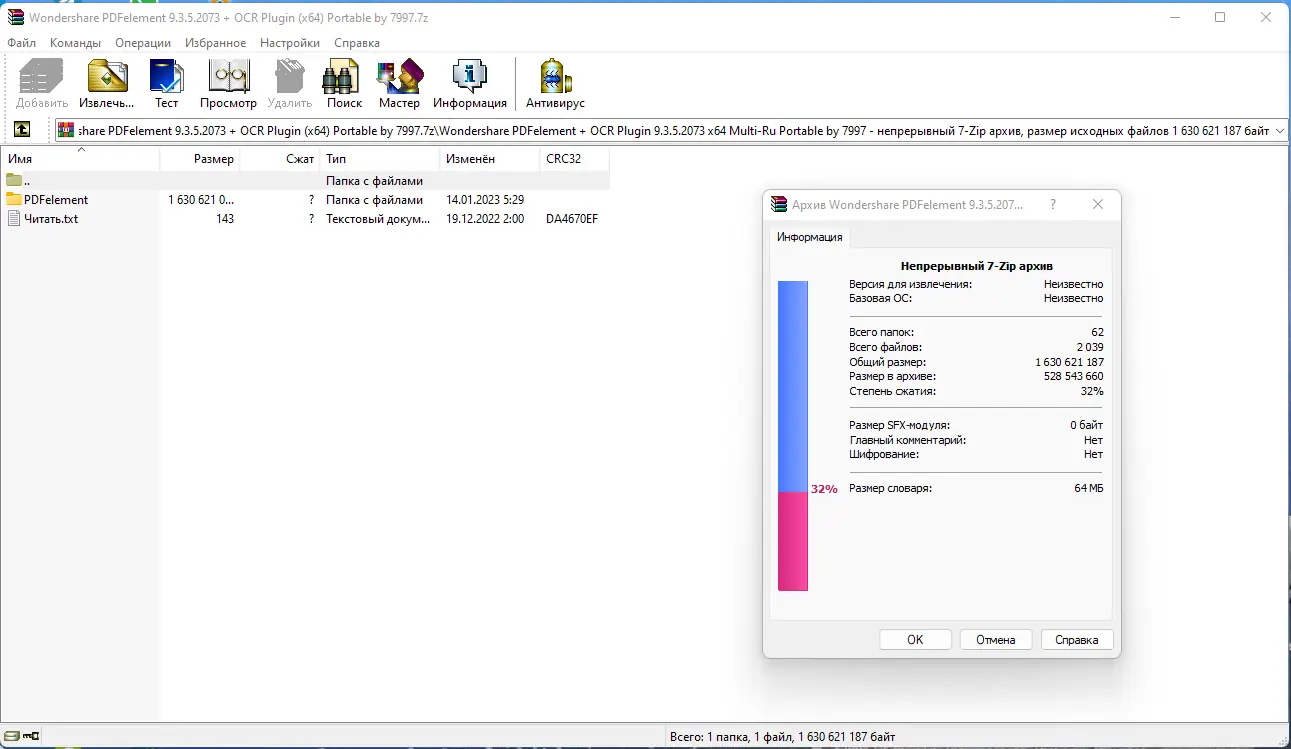Open the Операции menu

click(x=143, y=43)
